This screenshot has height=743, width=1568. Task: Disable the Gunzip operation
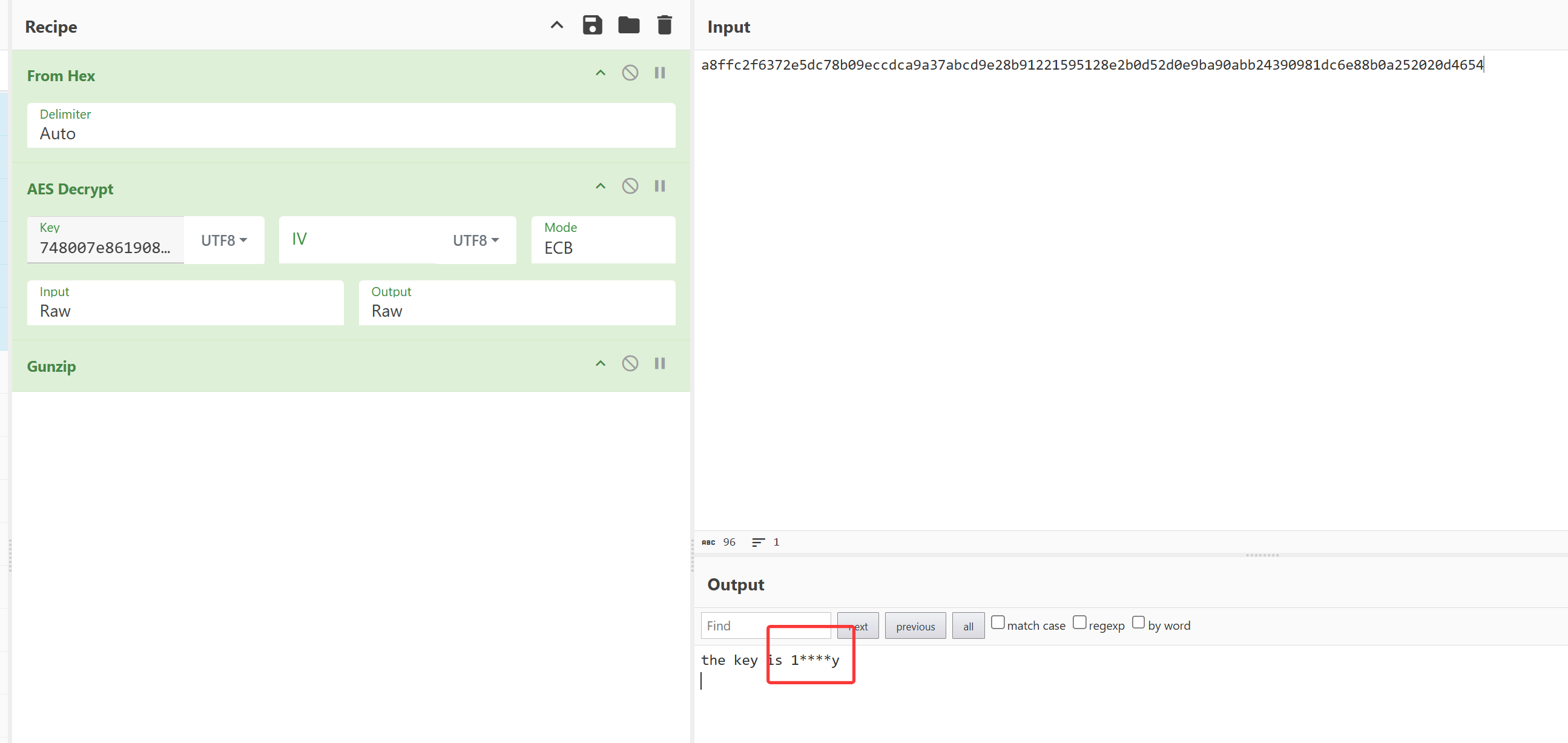[630, 363]
